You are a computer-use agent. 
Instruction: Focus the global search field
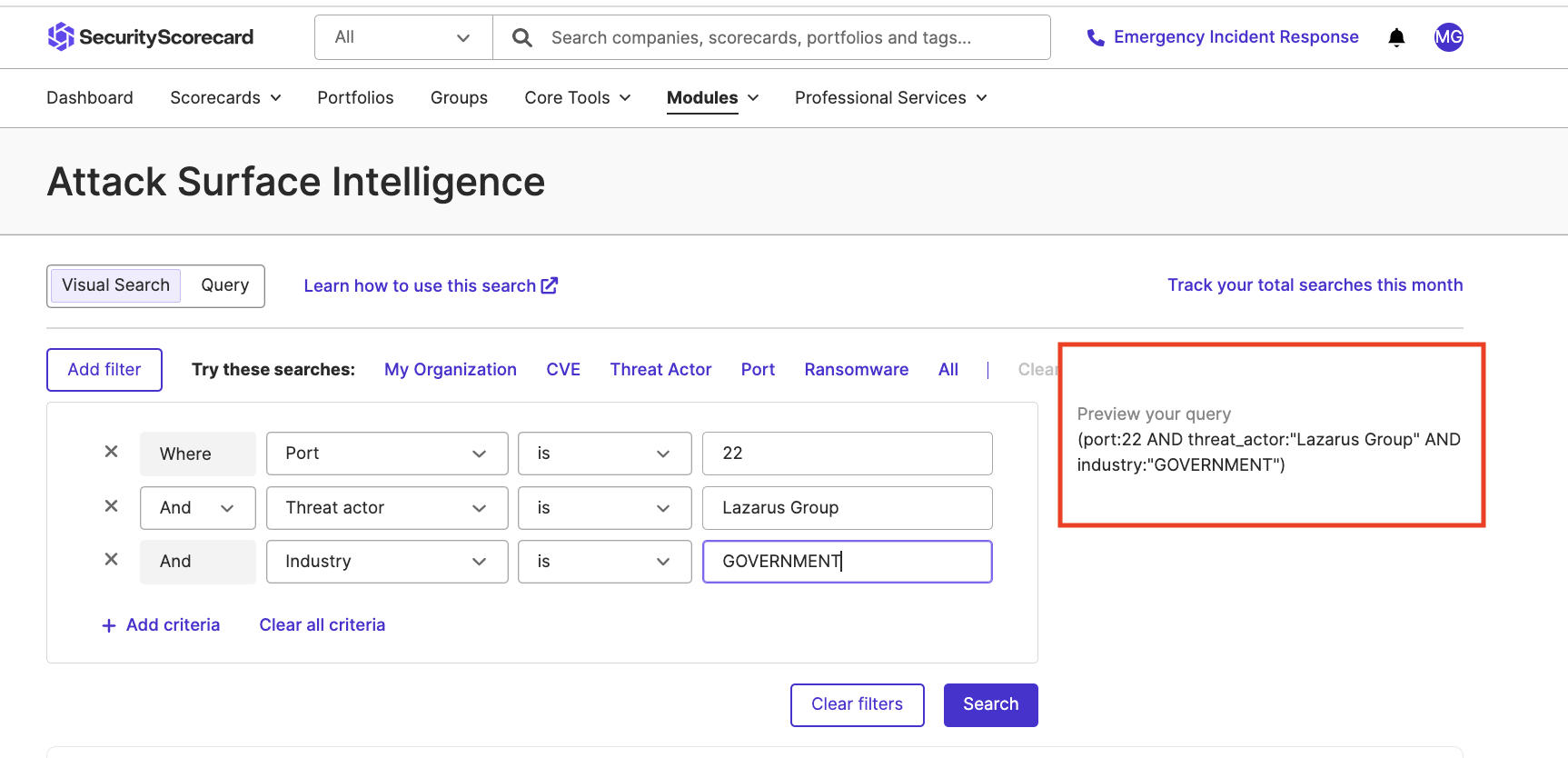770,37
